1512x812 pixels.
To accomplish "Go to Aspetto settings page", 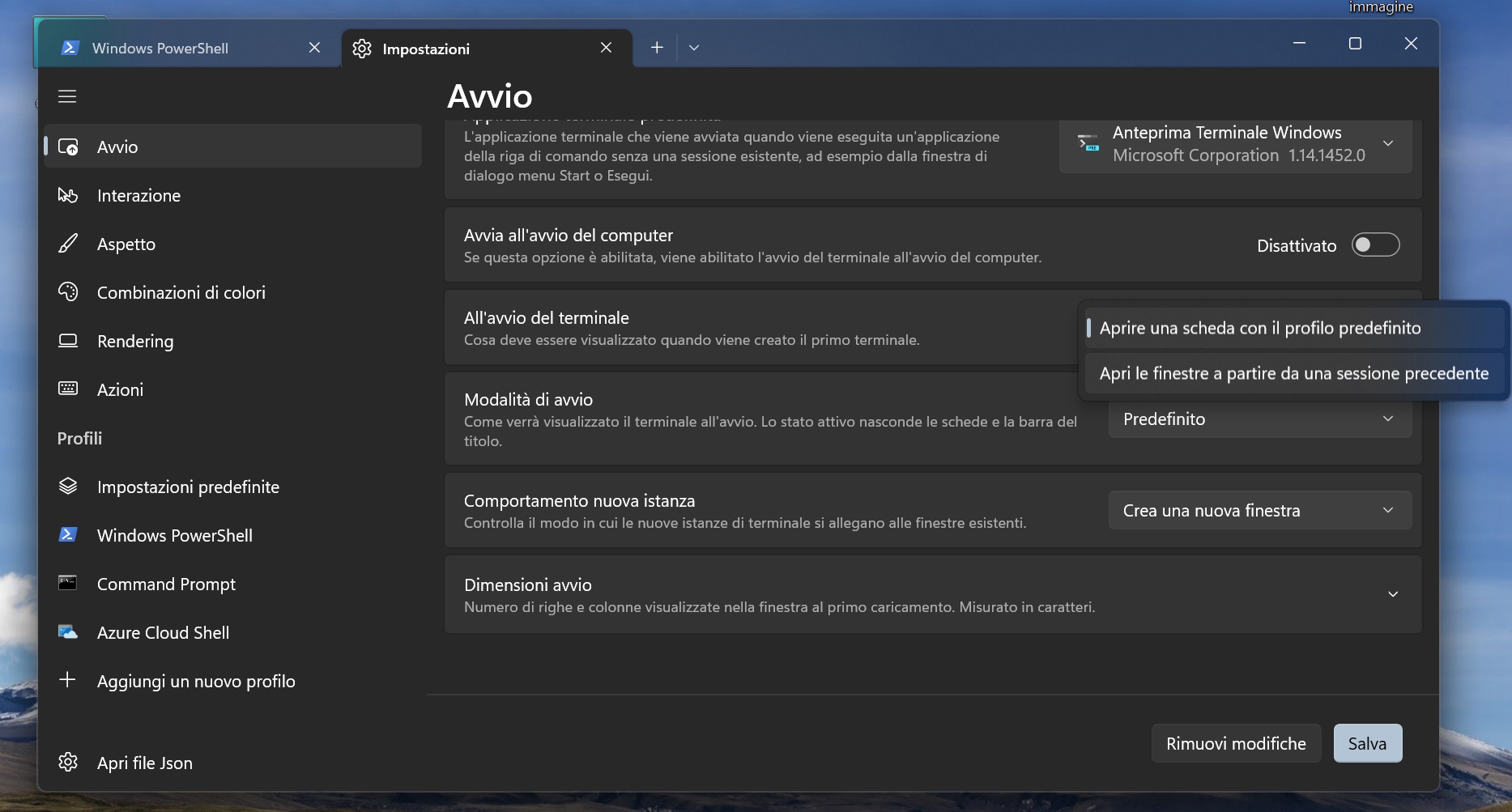I will (x=233, y=244).
